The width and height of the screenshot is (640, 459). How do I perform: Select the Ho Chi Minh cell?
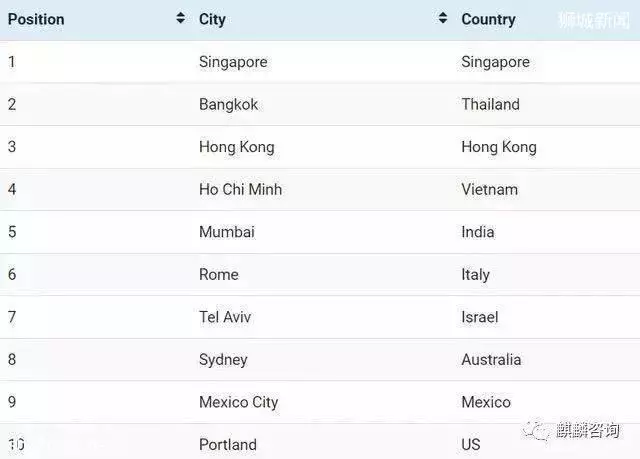240,189
